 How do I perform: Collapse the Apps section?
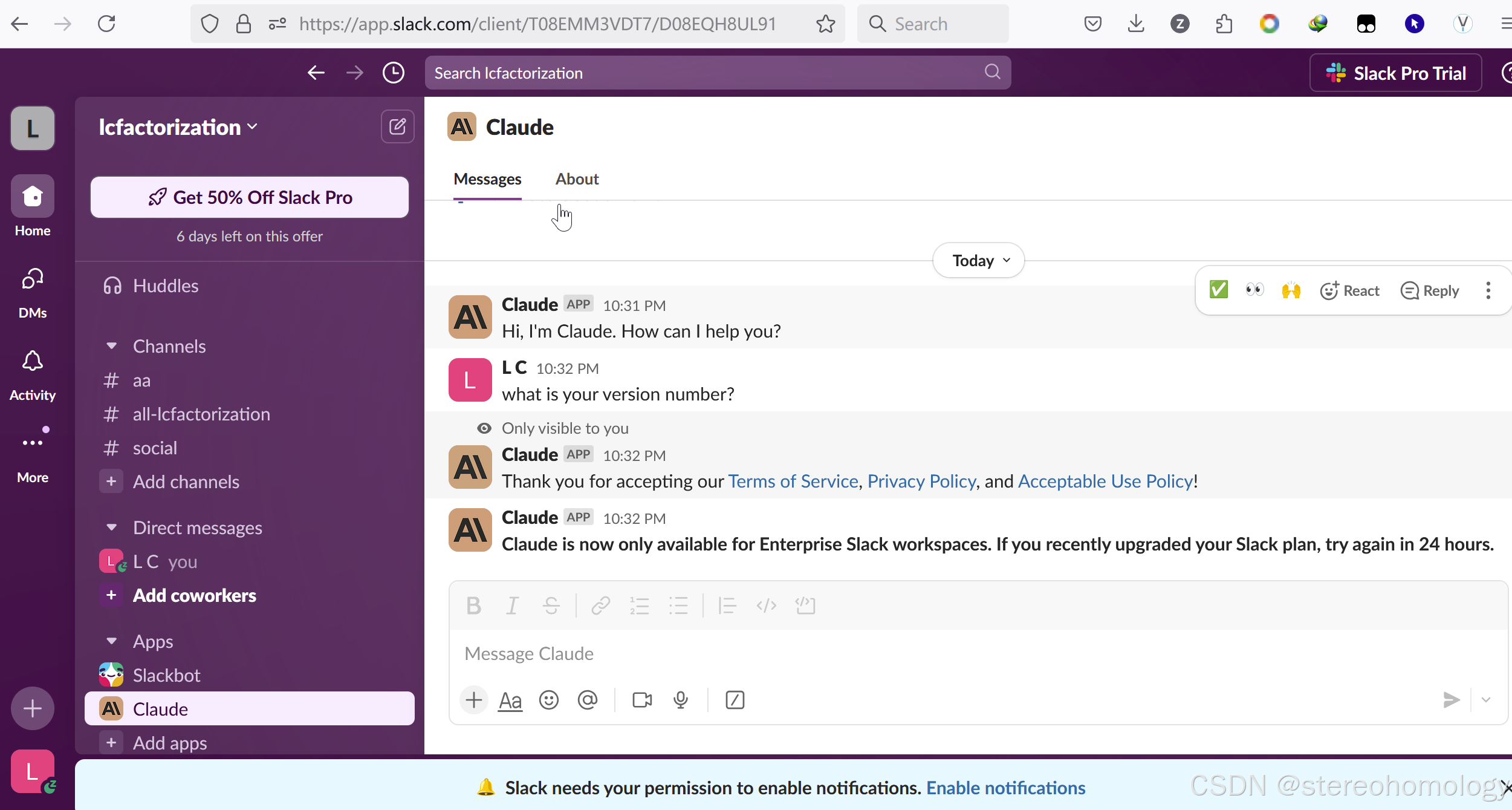pos(111,641)
